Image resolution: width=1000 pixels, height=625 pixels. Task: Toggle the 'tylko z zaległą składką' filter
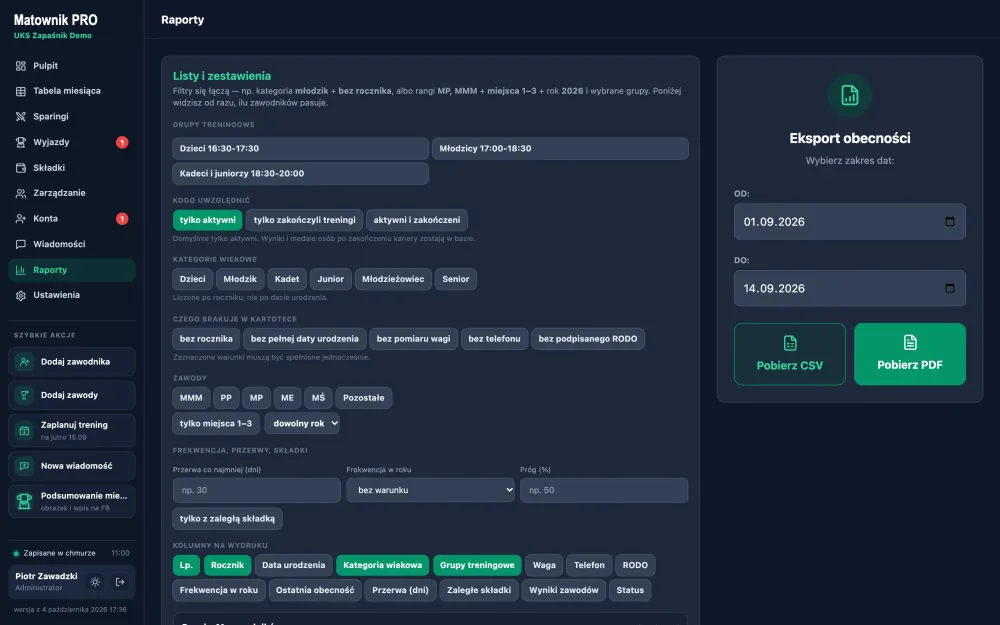[227, 518]
